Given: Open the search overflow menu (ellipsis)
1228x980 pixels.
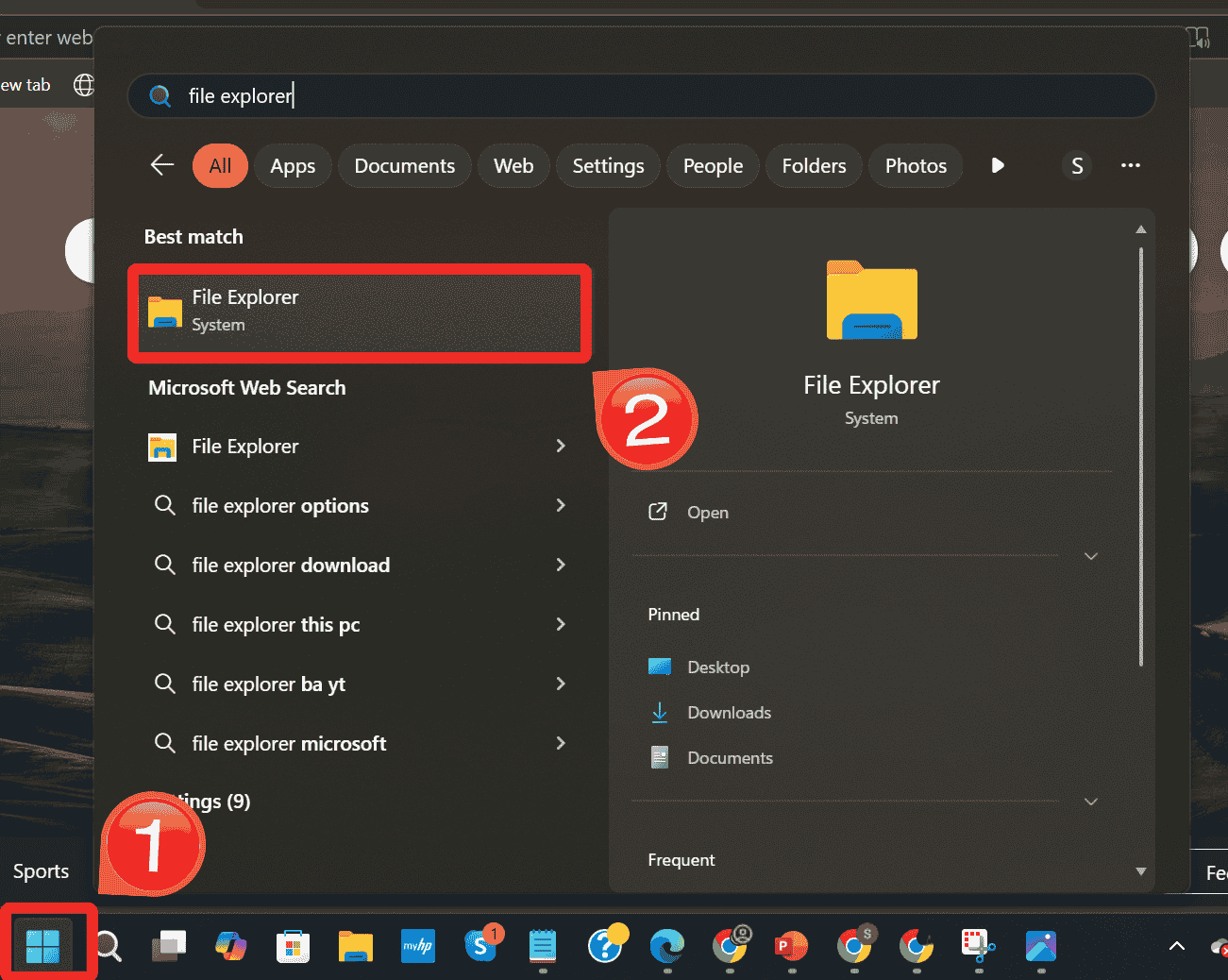Looking at the screenshot, I should pyautogui.click(x=1131, y=165).
